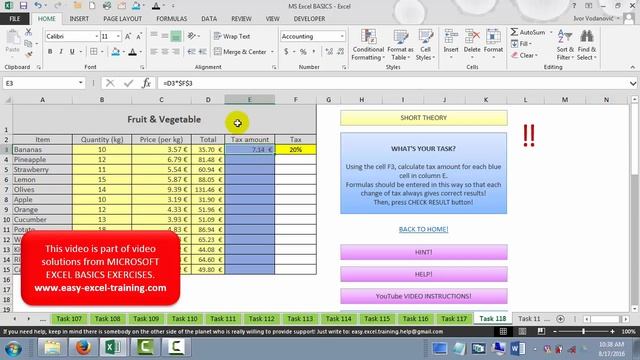
Task: Toggle middle vertical alignment
Action: point(164,36)
